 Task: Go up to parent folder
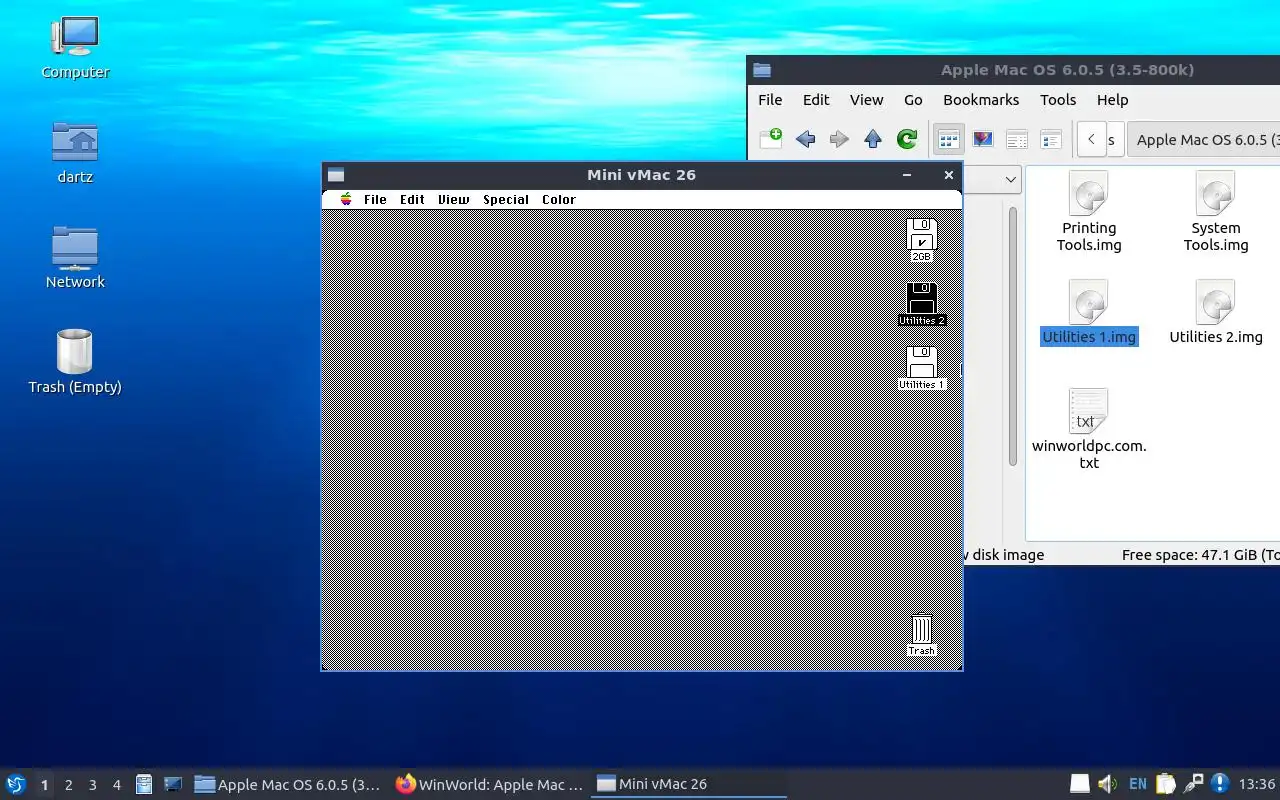tap(873, 139)
